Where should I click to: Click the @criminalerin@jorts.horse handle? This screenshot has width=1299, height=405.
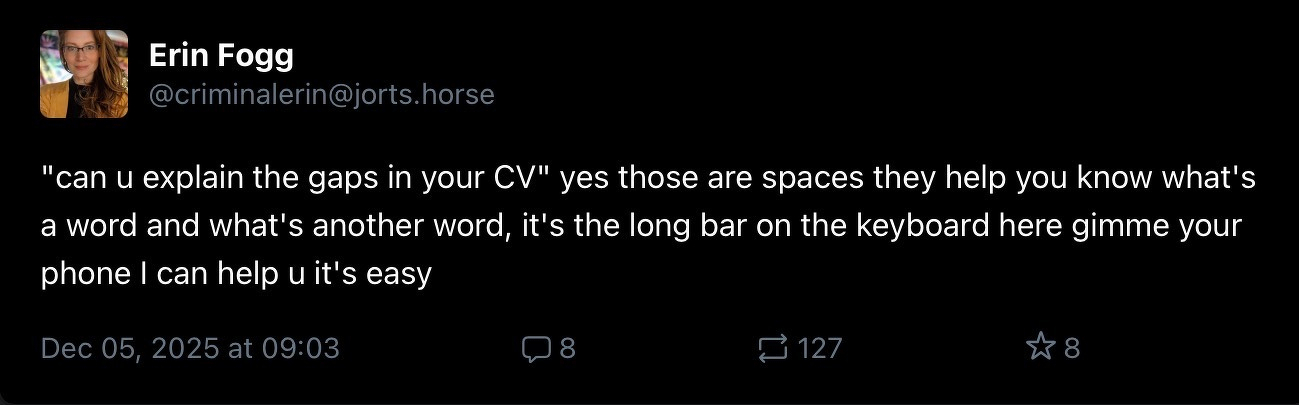click(x=321, y=95)
